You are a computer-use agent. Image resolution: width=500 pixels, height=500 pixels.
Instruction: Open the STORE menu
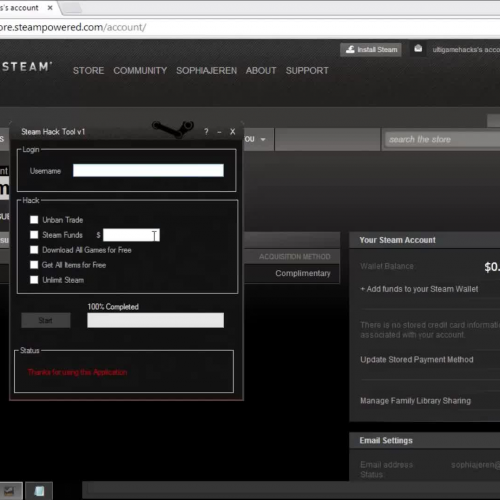click(88, 71)
